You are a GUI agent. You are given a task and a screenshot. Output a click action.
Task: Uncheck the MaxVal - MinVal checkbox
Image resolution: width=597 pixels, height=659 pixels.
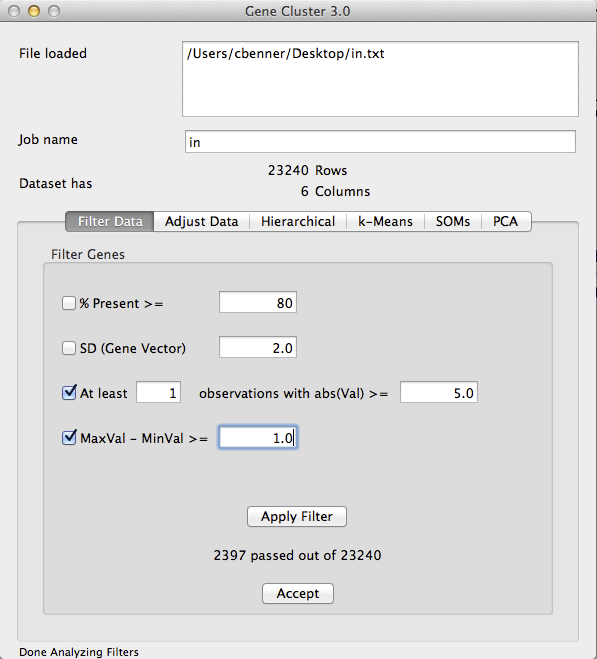click(x=69, y=438)
